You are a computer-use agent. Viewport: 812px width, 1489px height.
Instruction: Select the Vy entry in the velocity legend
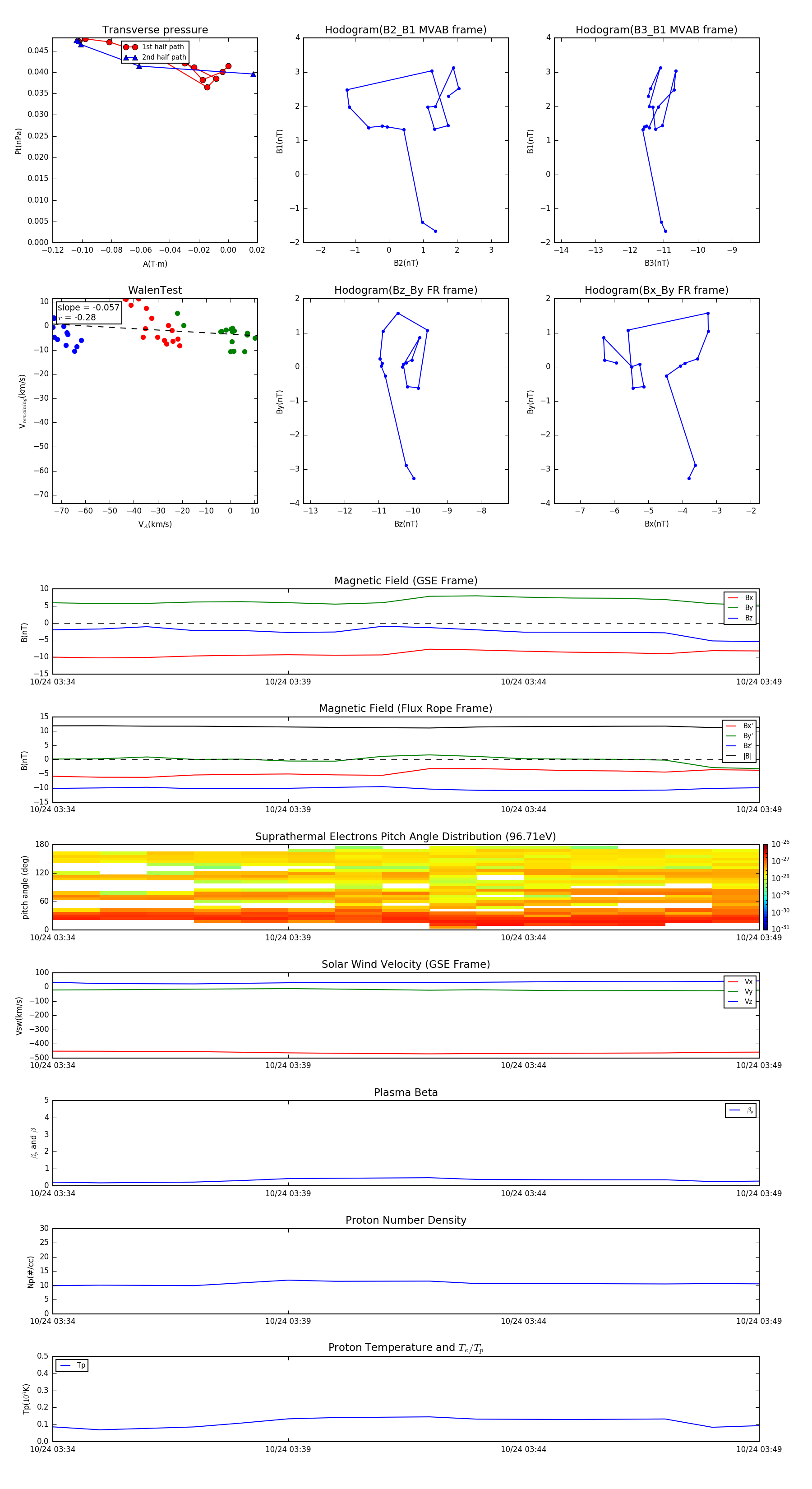tap(740, 991)
